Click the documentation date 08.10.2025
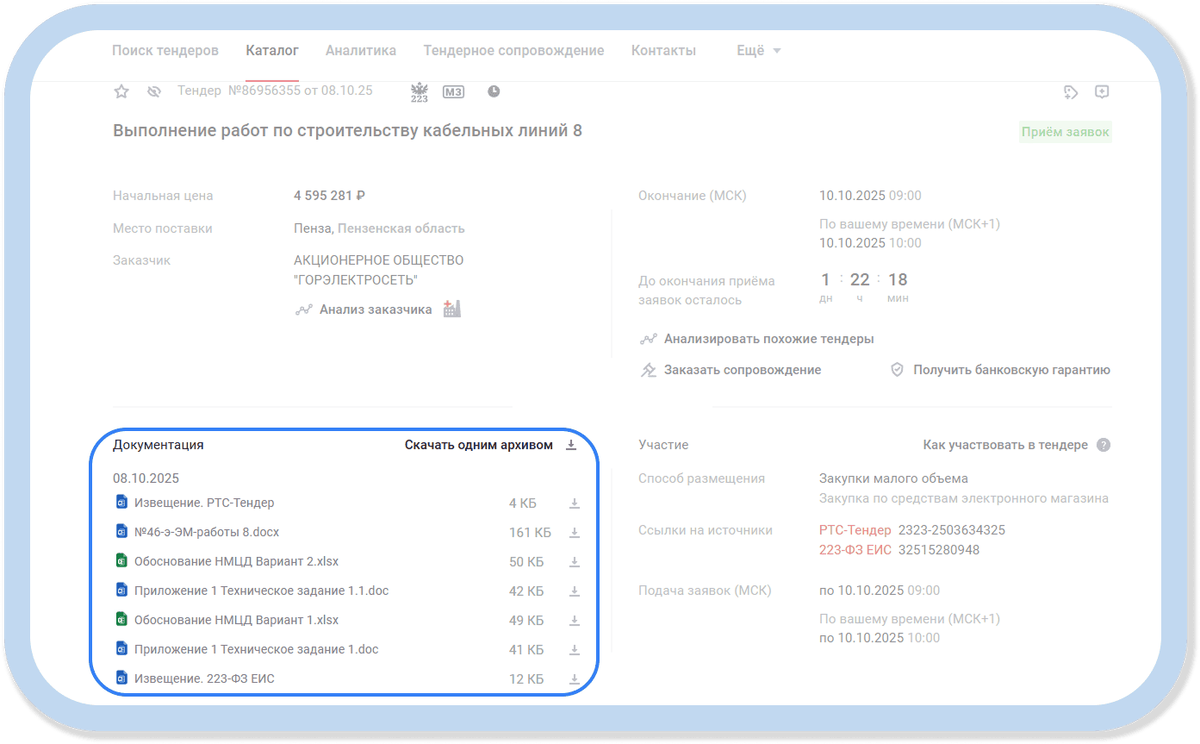Viewport: 1200px width, 744px height. pyautogui.click(x=146, y=478)
